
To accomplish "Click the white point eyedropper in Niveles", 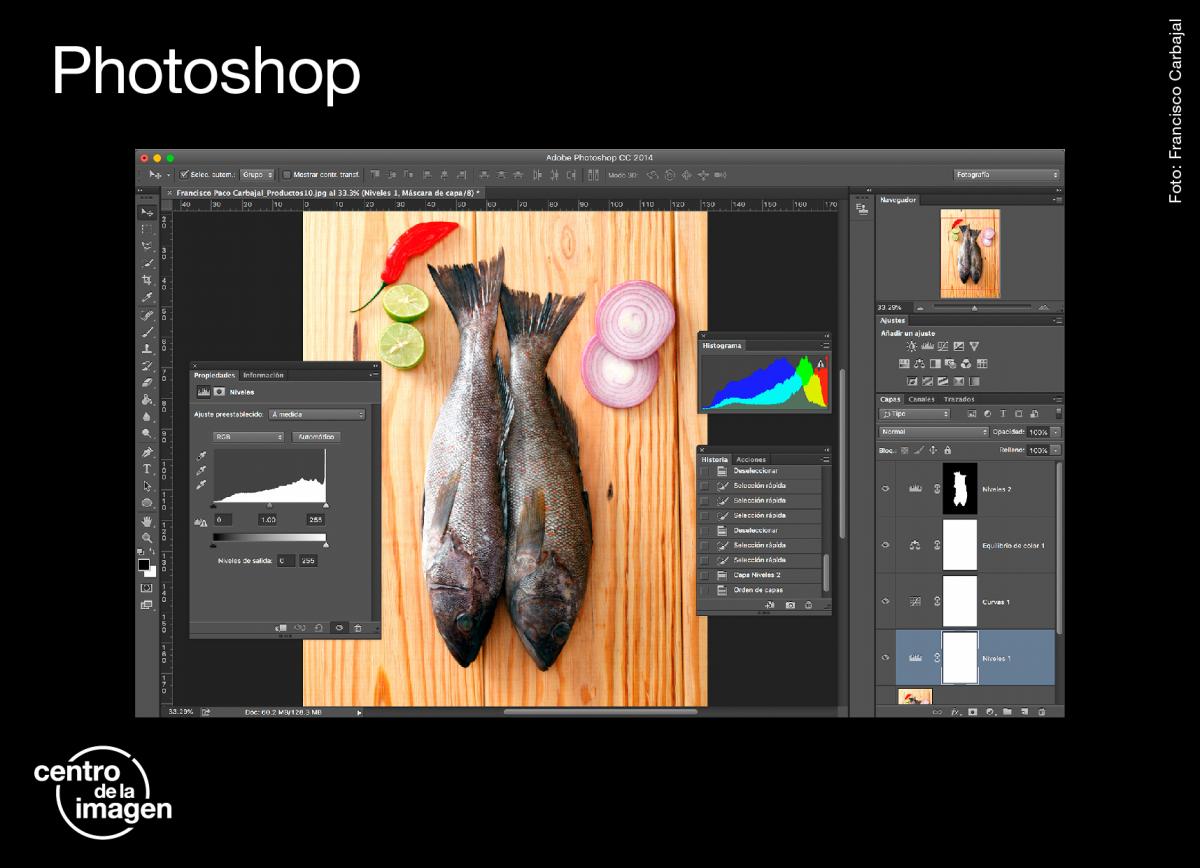I will pyautogui.click(x=201, y=484).
